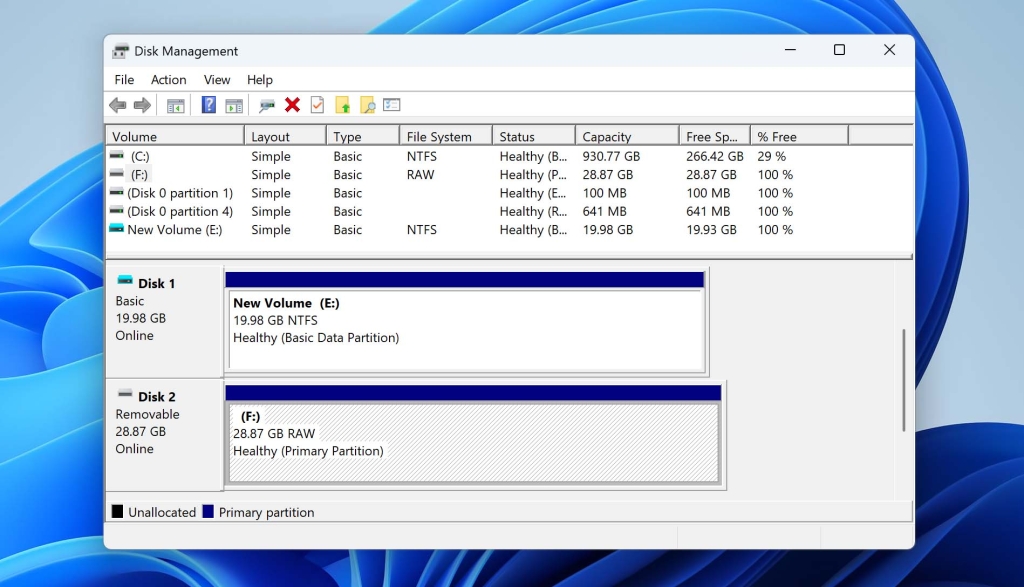
Task: Select the (C:) volume row
Action: pyautogui.click(x=509, y=157)
